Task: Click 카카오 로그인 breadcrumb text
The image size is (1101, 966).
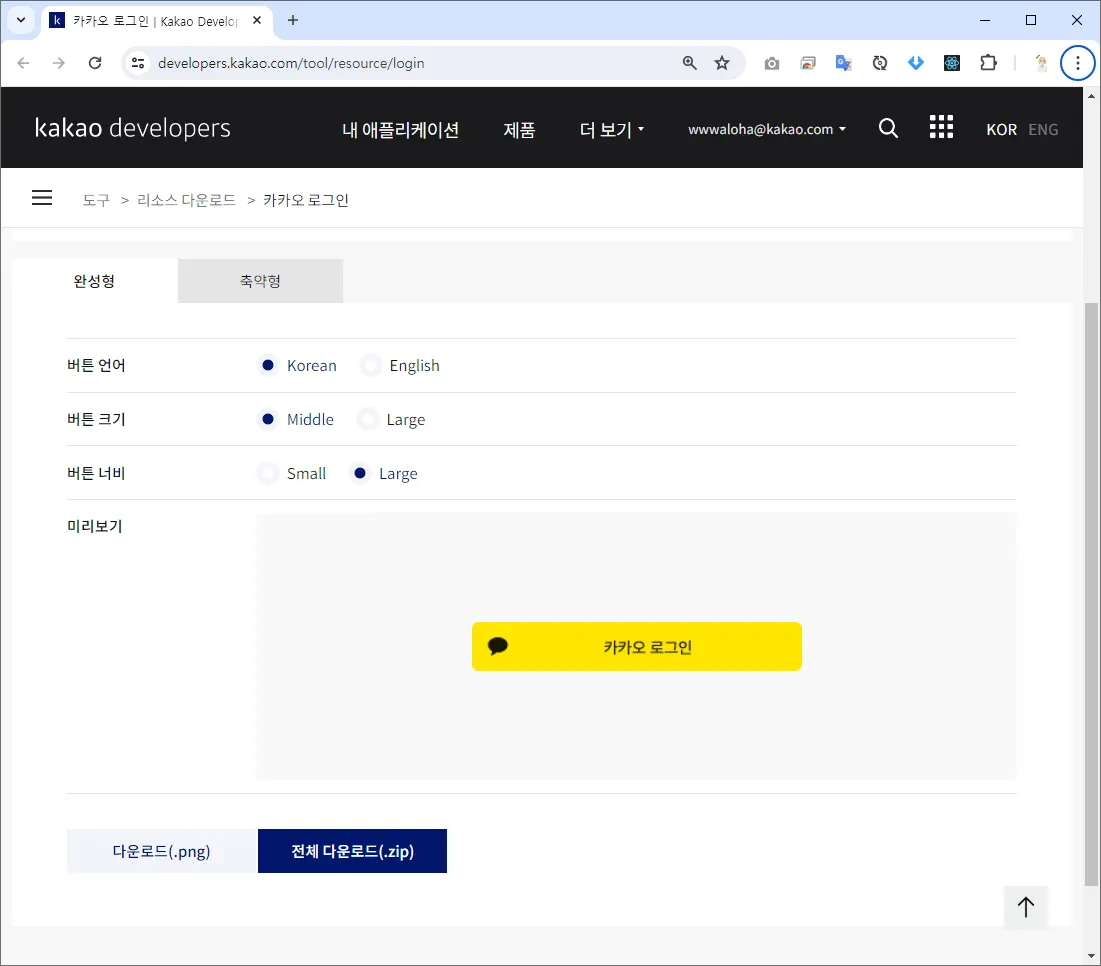Action: (306, 200)
